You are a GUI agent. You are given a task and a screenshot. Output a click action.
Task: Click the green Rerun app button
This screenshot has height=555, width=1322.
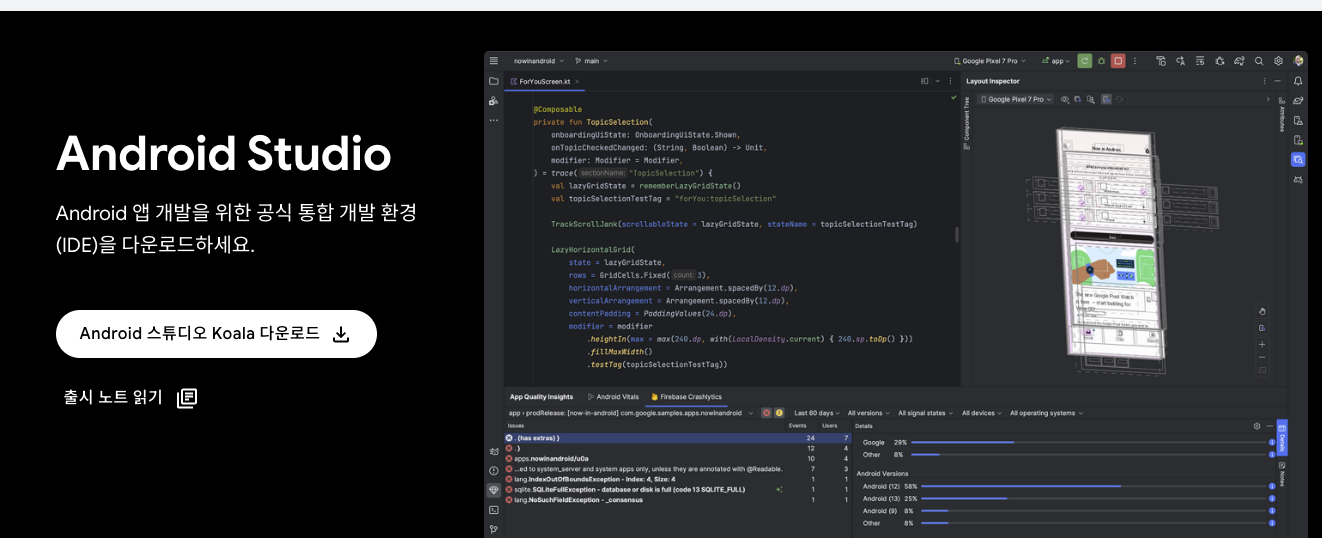[1085, 61]
